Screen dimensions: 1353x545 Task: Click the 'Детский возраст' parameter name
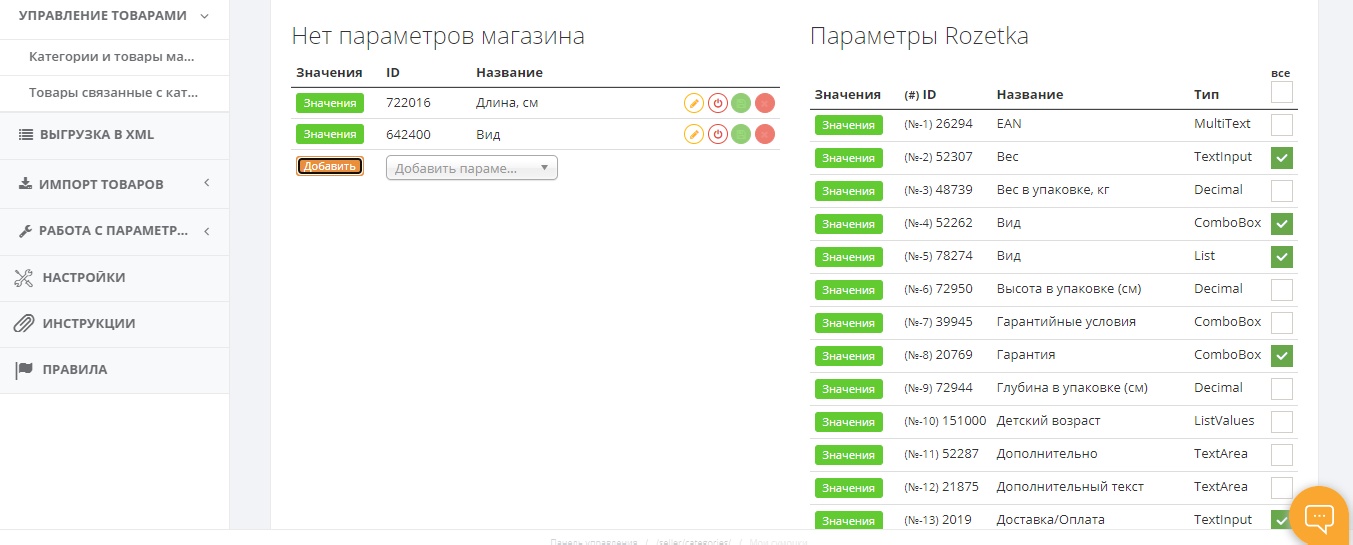1049,421
